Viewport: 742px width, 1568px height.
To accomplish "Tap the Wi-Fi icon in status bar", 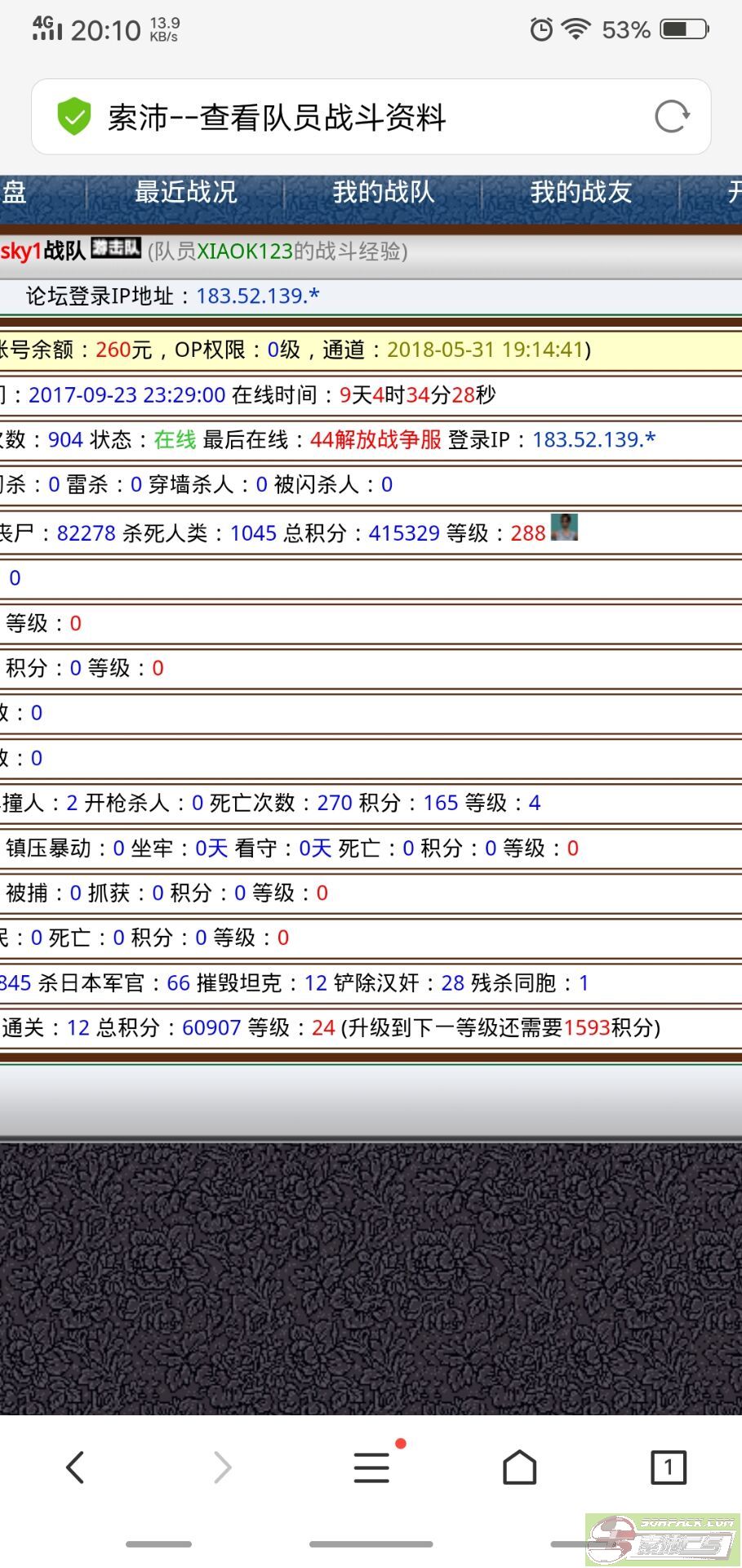I will click(576, 30).
